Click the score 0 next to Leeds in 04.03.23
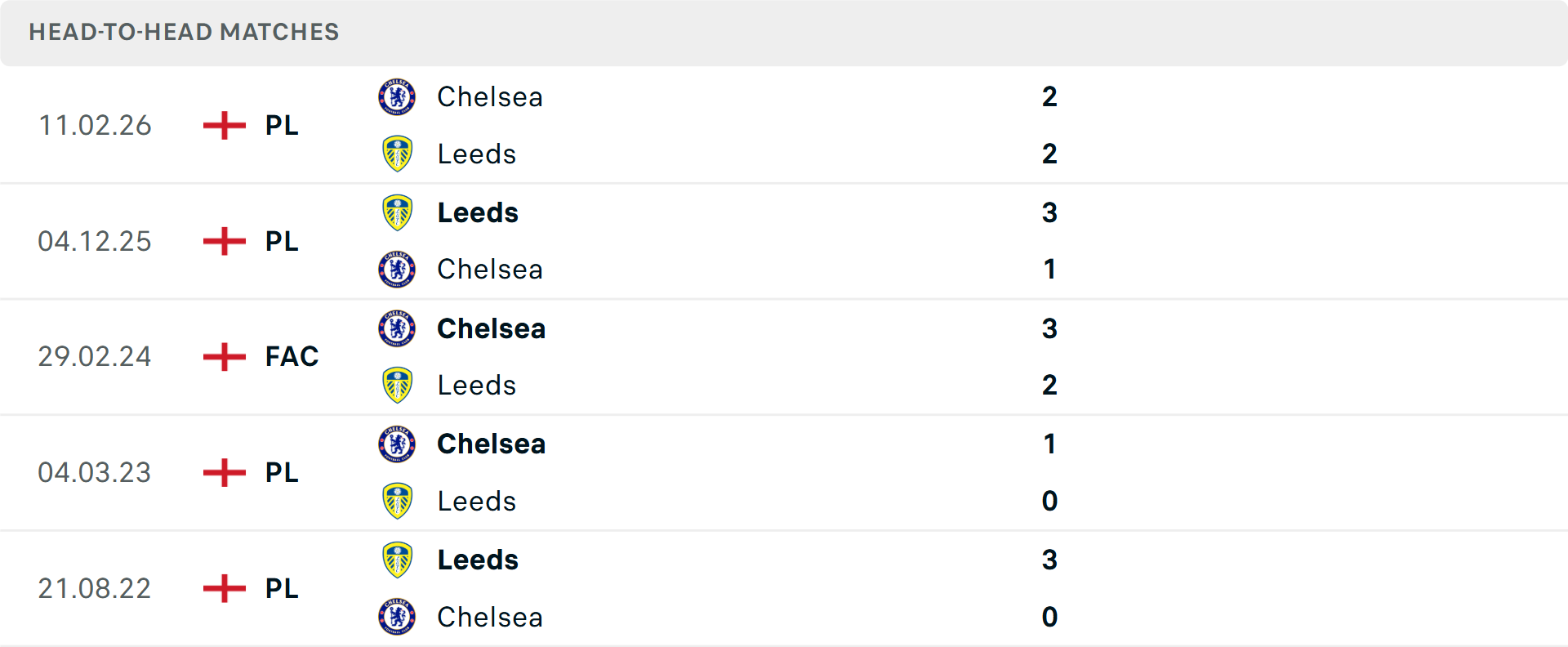Screen dimensions: 1568x647 tap(1050, 502)
